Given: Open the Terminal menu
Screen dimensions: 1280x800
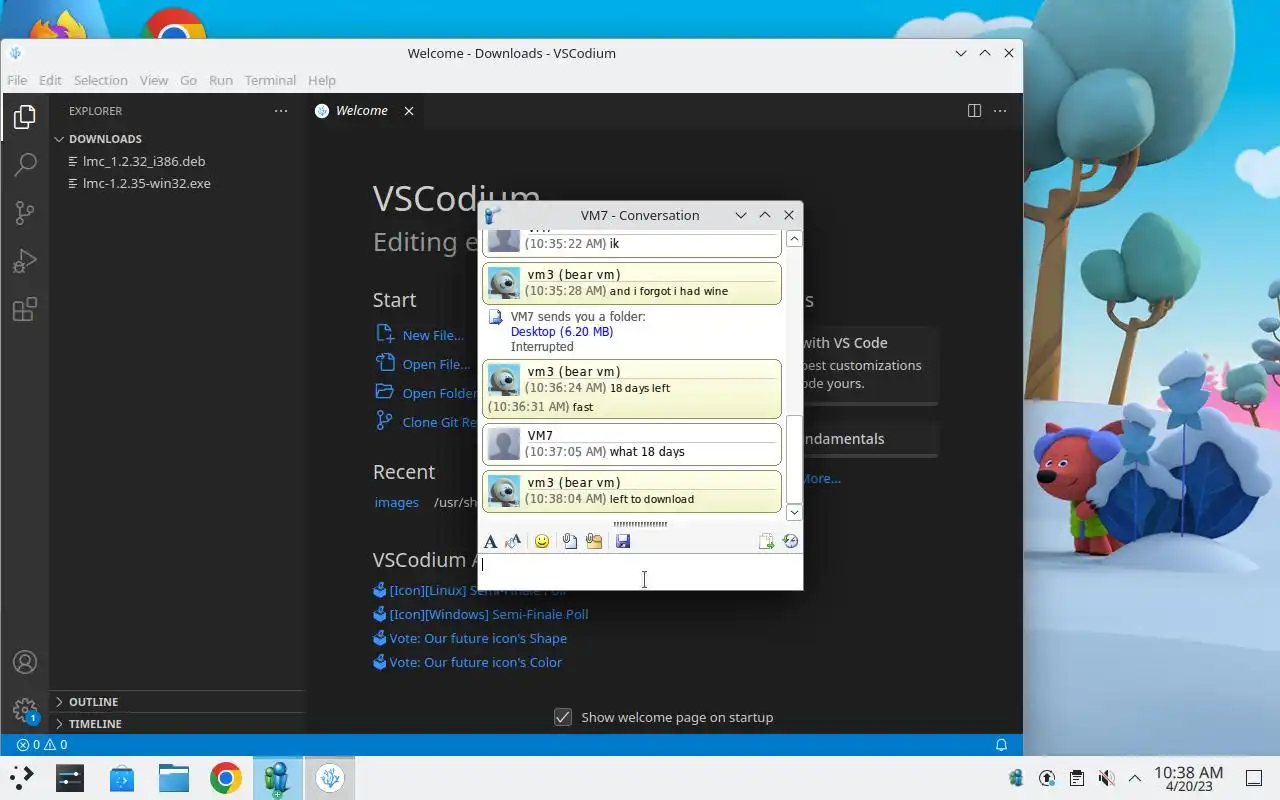Looking at the screenshot, I should click(270, 80).
